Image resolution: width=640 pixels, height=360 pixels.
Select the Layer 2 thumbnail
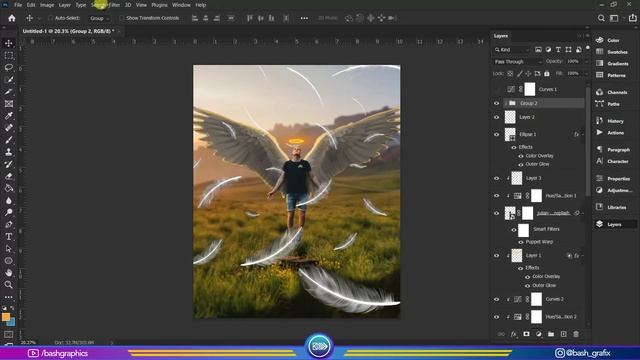tap(510, 117)
